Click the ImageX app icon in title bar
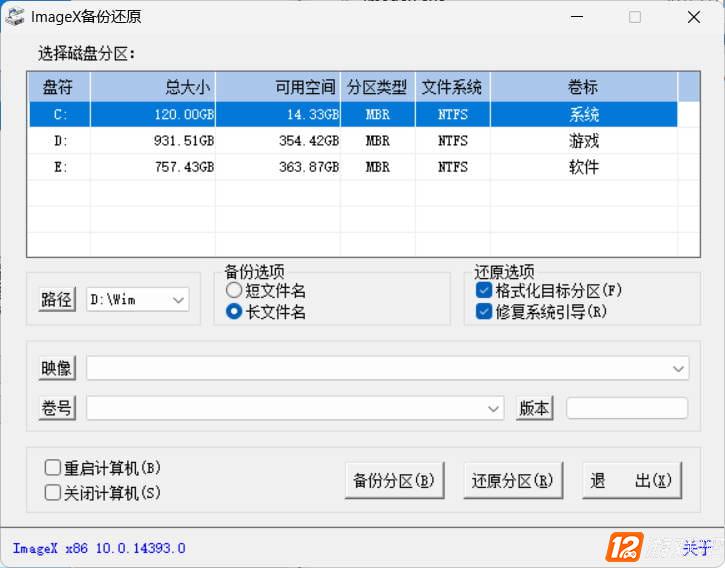Image resolution: width=725 pixels, height=568 pixels. point(14,16)
